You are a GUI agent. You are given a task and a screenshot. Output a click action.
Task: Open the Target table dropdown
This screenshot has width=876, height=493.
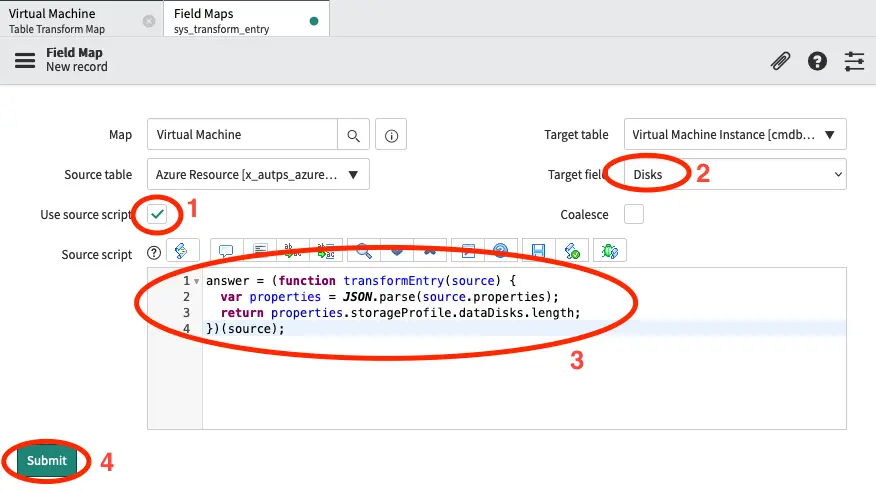pos(734,134)
